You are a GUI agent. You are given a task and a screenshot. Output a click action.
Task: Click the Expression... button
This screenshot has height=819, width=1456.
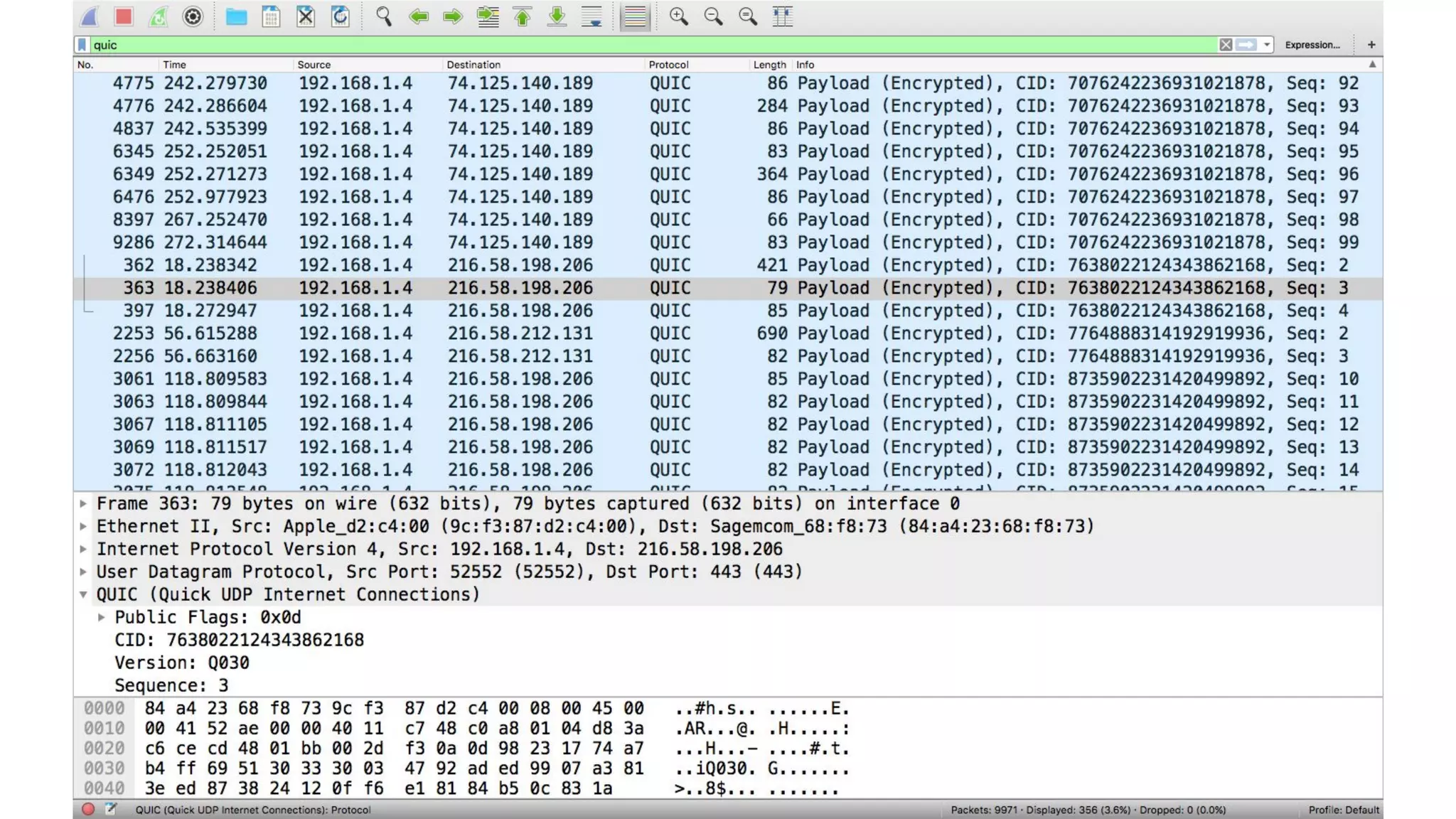[1312, 45]
